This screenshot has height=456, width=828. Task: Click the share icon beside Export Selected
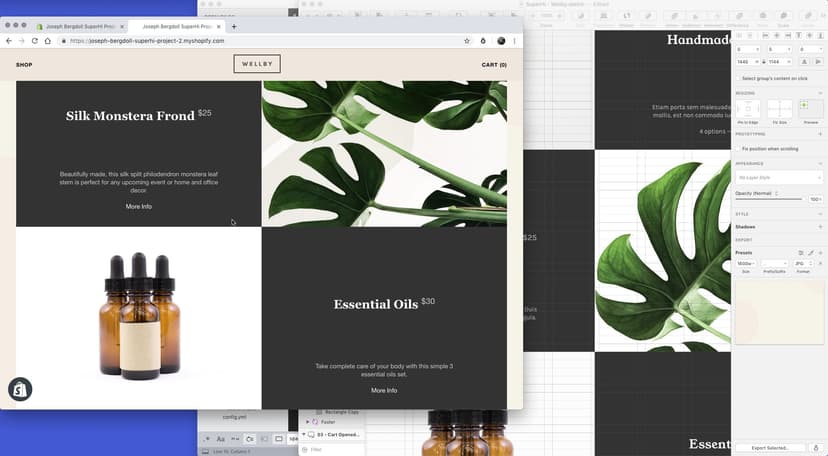tap(816, 448)
